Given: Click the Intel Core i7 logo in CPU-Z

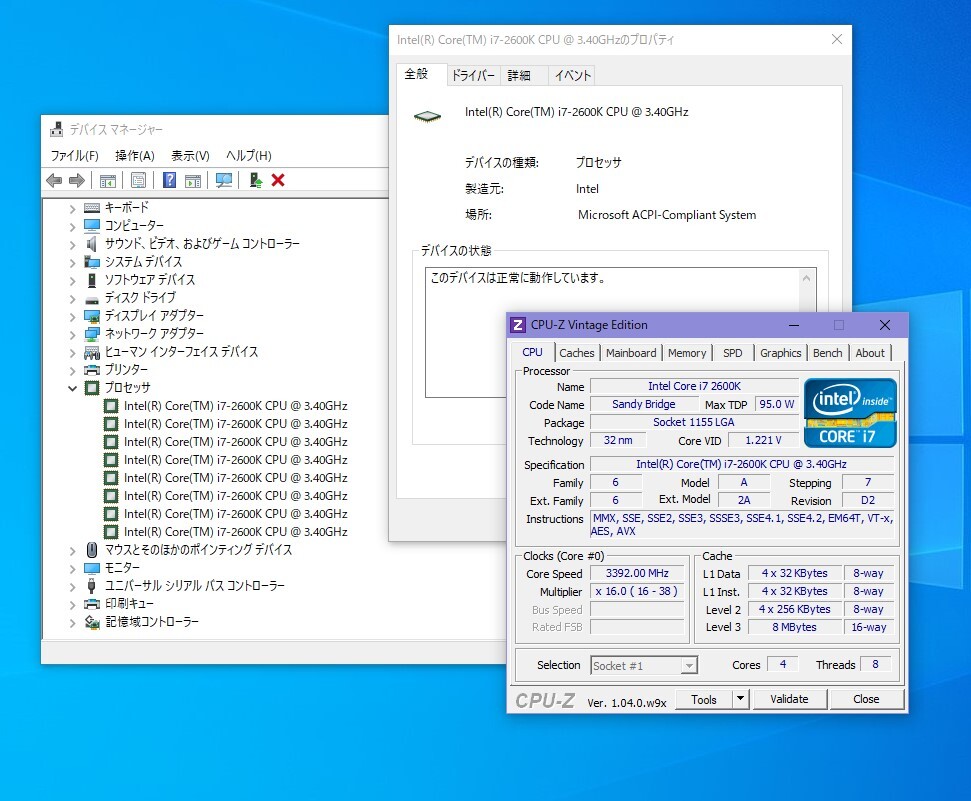Looking at the screenshot, I should 850,413.
